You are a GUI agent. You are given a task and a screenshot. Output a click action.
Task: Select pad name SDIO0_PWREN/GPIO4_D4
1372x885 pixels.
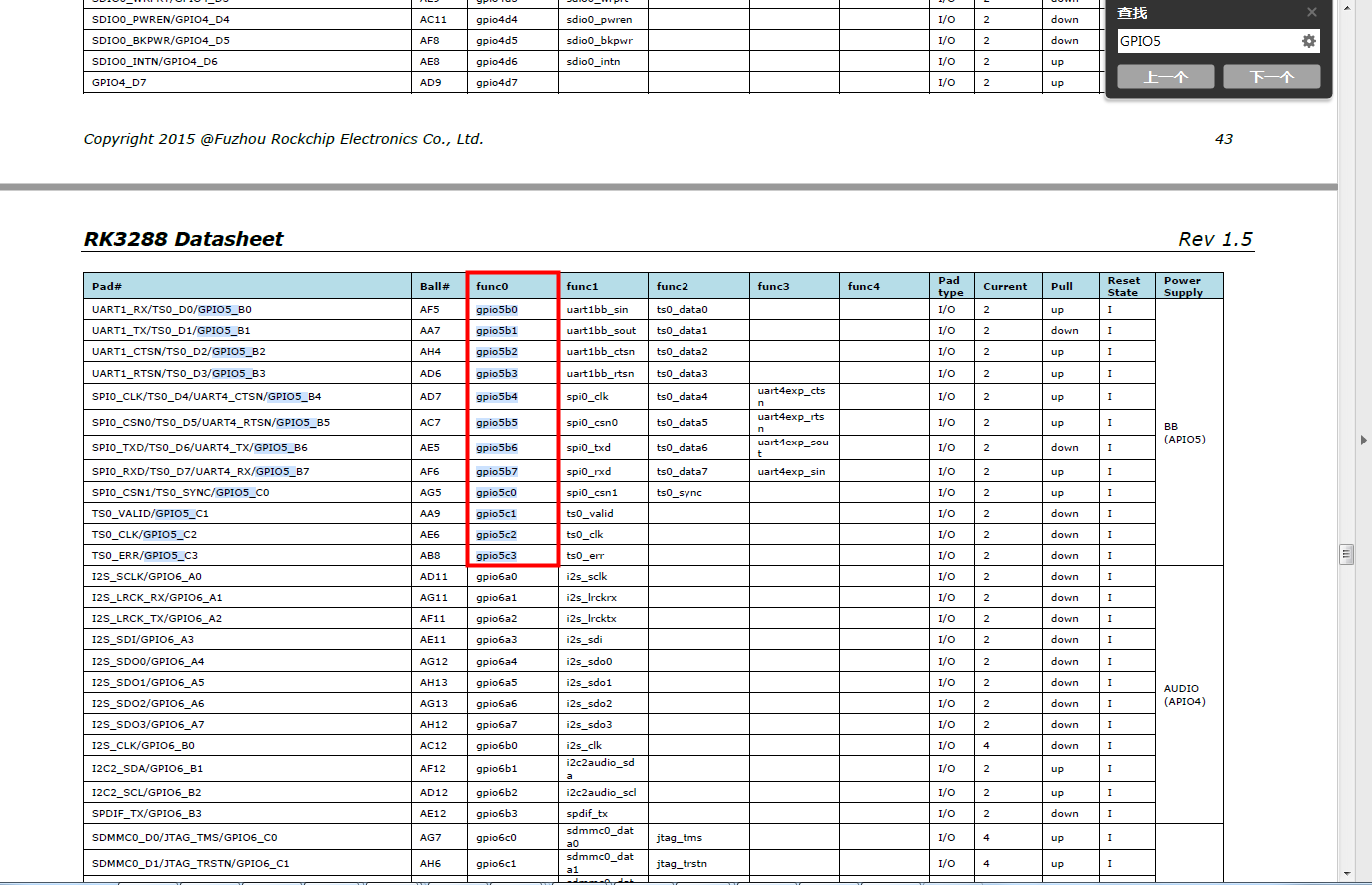point(161,20)
